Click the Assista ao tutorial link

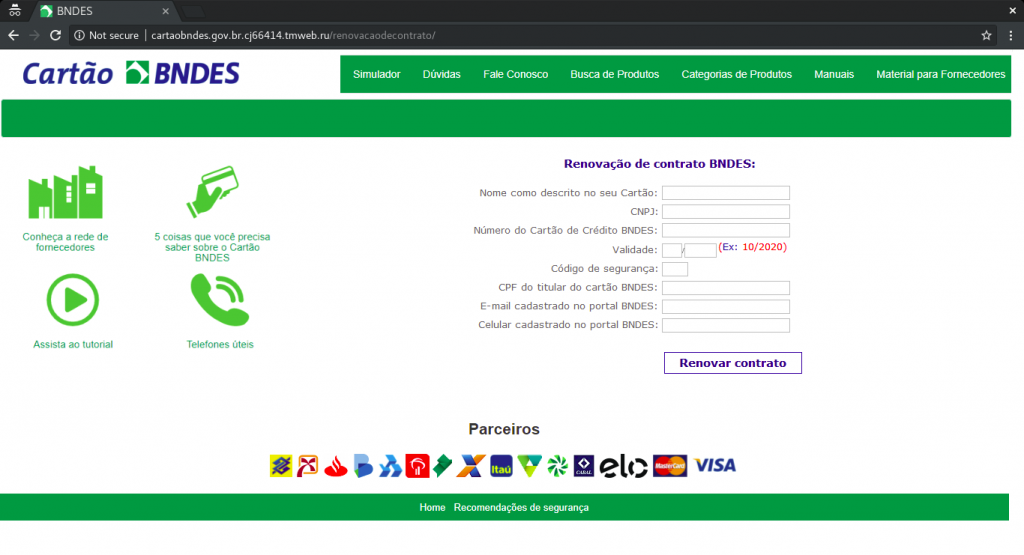tap(72, 344)
